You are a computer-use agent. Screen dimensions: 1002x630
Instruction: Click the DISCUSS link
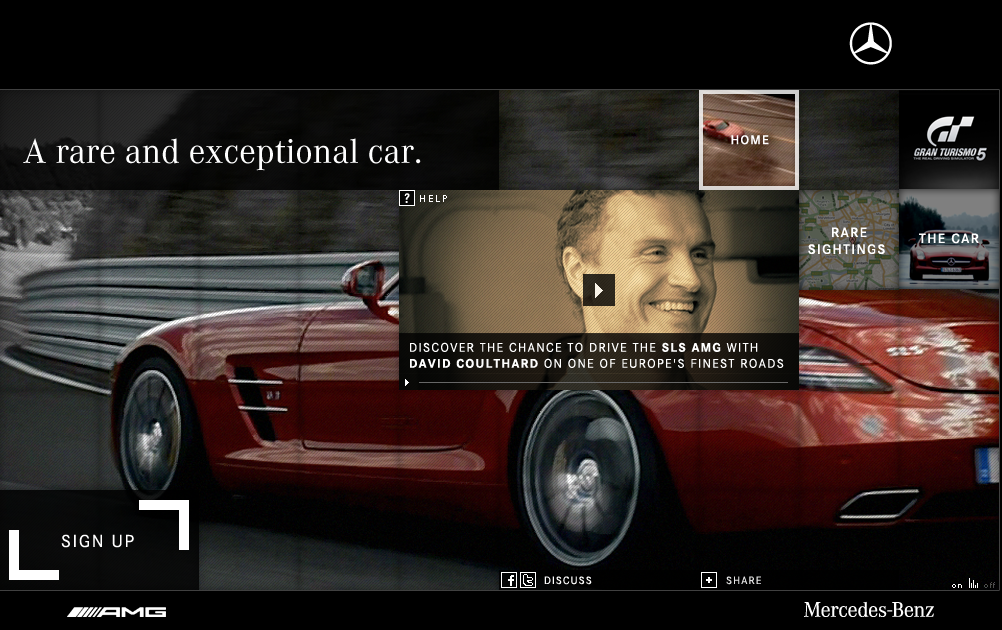coord(567,580)
